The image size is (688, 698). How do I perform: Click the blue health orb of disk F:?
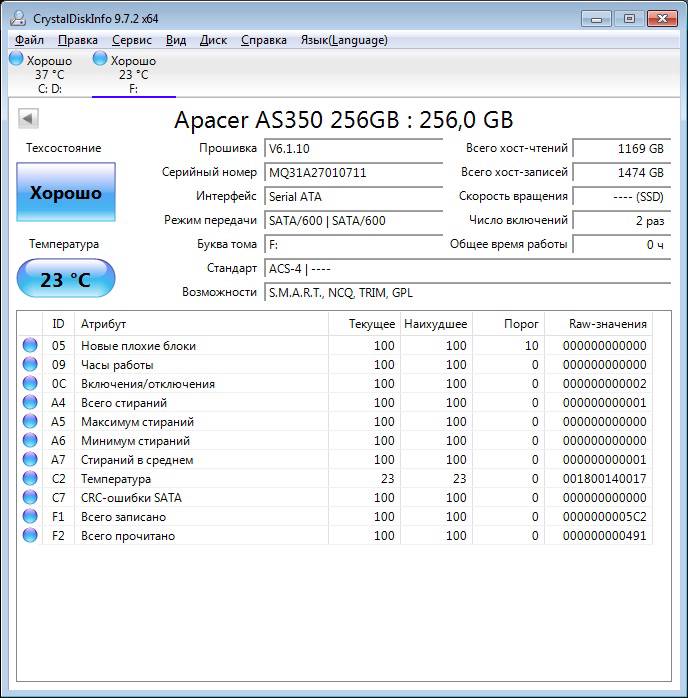pos(100,60)
